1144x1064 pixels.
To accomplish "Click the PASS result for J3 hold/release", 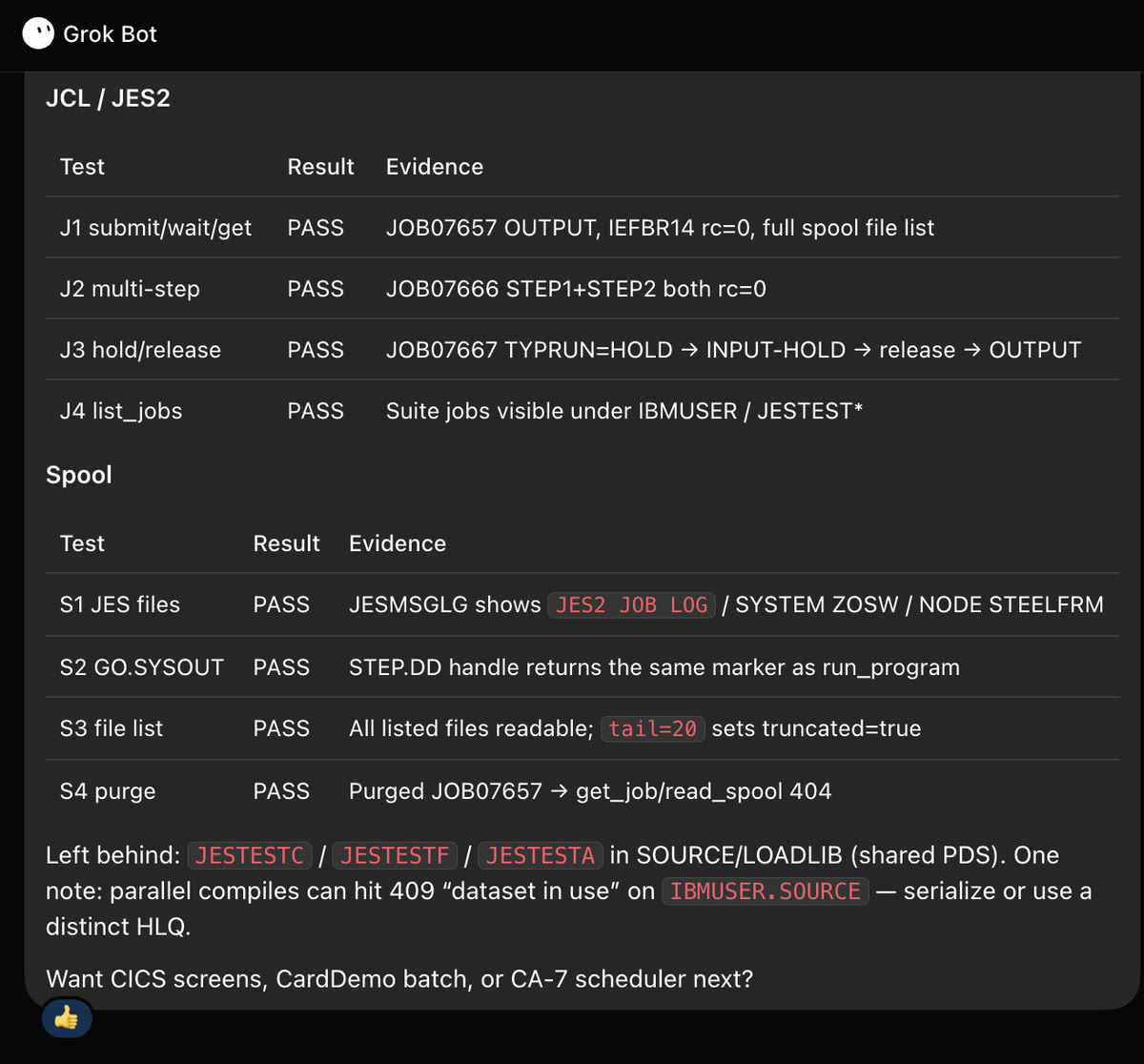I will 316,350.
